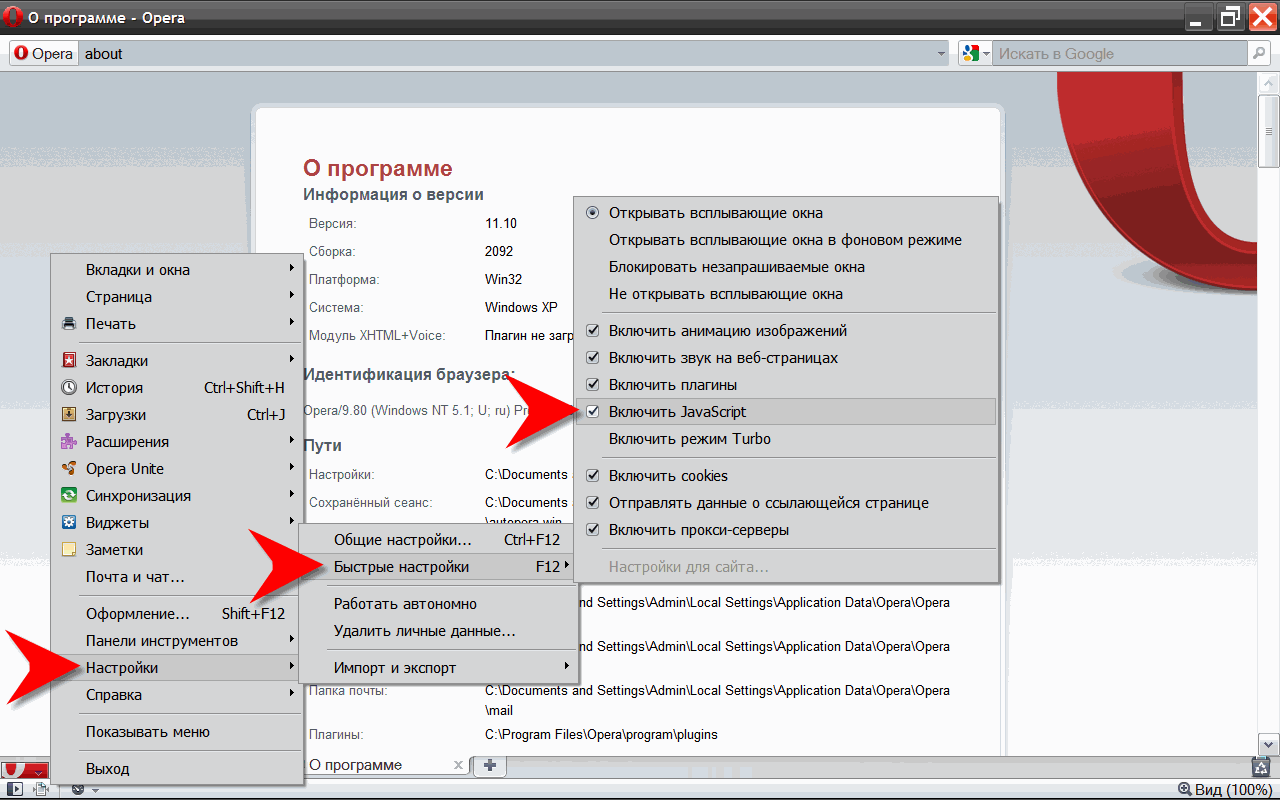The width and height of the screenshot is (1280, 800).
Task: Expand the Панели инструментов submenu
Action: tap(177, 641)
